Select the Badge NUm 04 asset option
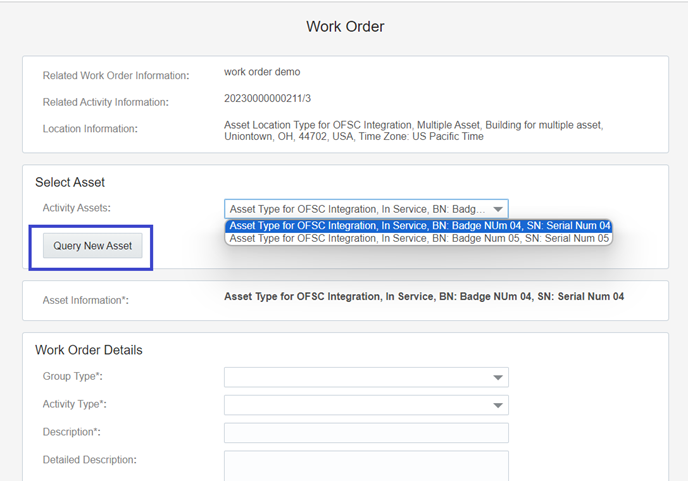 (419, 226)
